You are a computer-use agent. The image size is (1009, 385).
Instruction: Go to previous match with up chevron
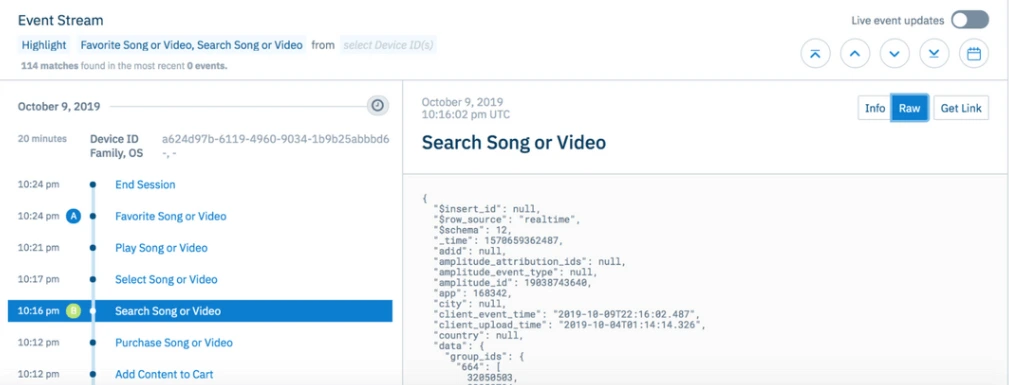coord(855,54)
